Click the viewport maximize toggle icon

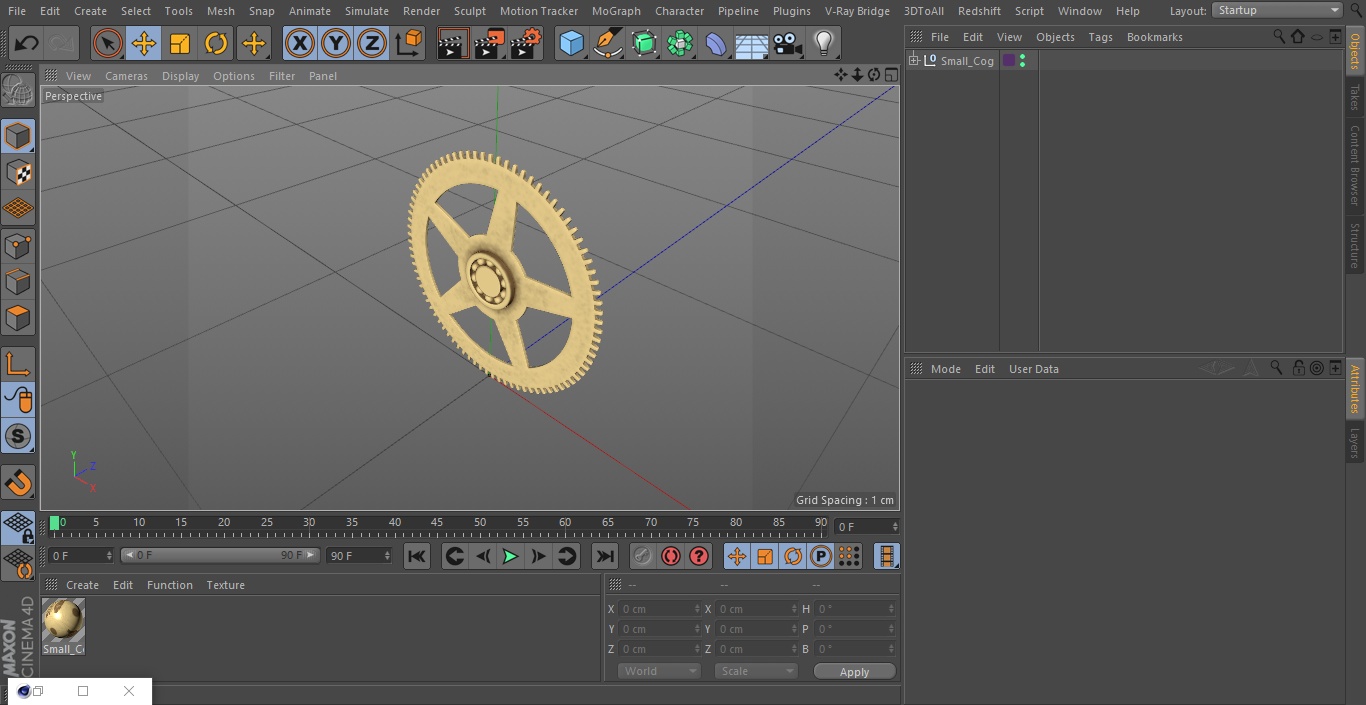pos(890,75)
